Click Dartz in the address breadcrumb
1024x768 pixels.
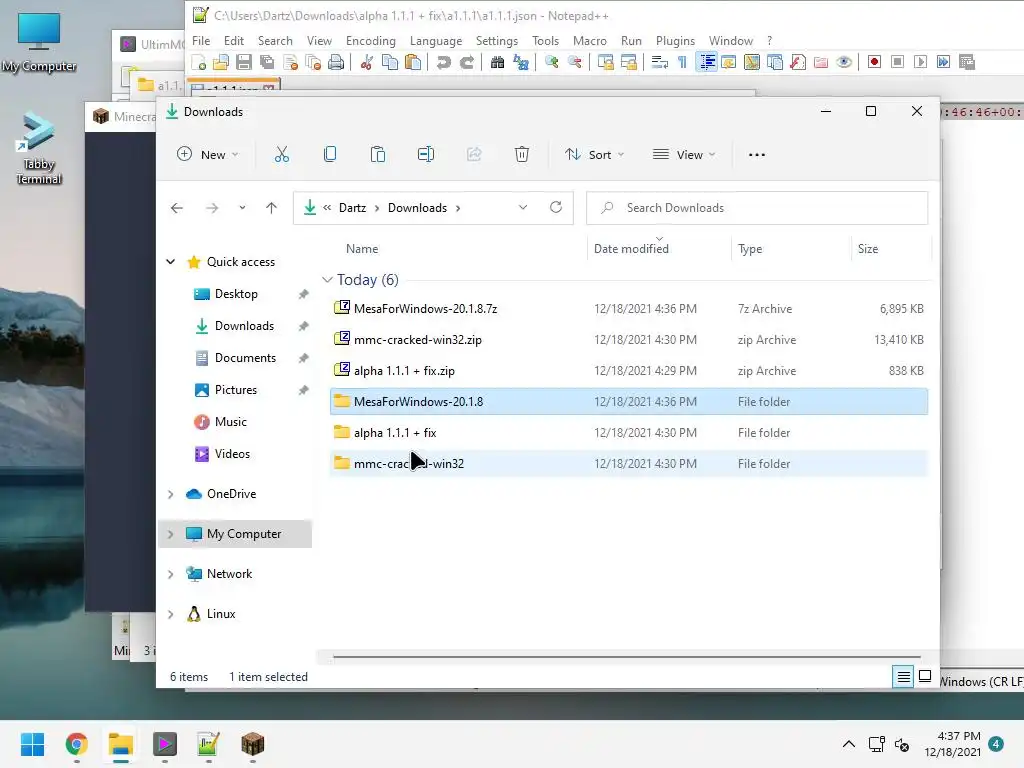click(x=352, y=208)
